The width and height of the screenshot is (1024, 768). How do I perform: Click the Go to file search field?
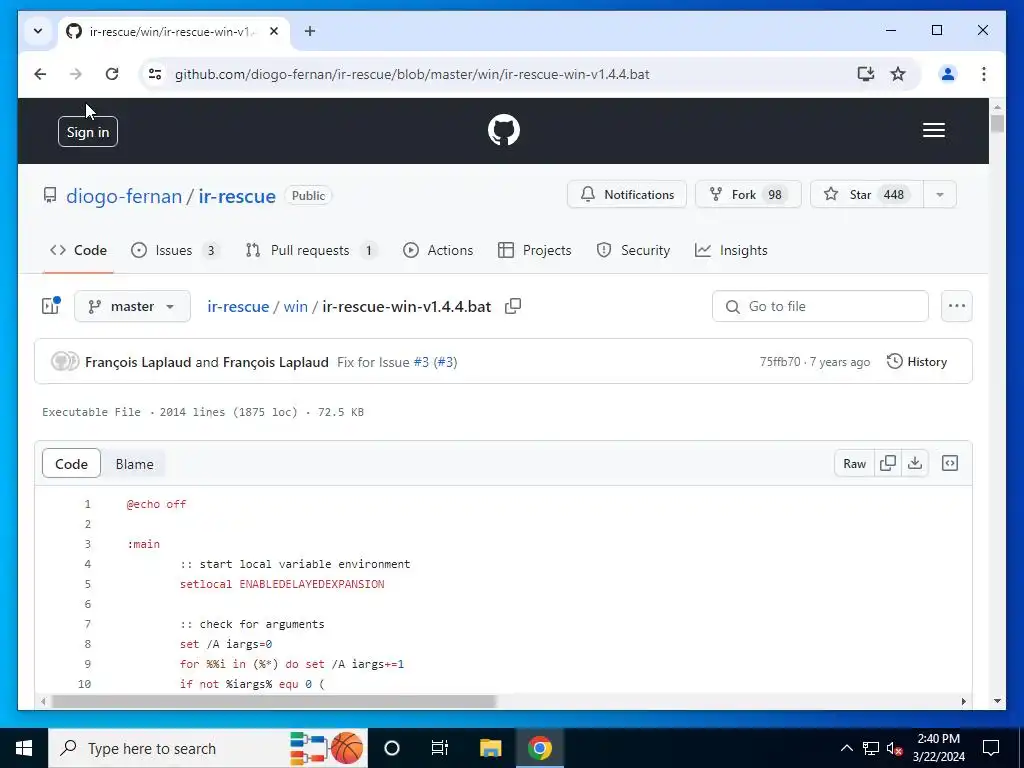click(820, 306)
